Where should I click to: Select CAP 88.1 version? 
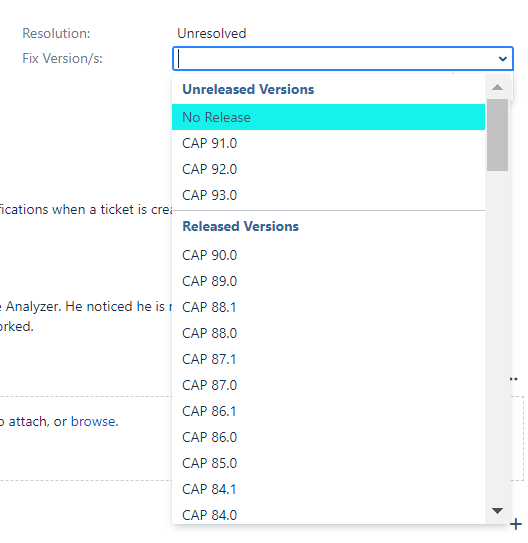pyautogui.click(x=328, y=307)
